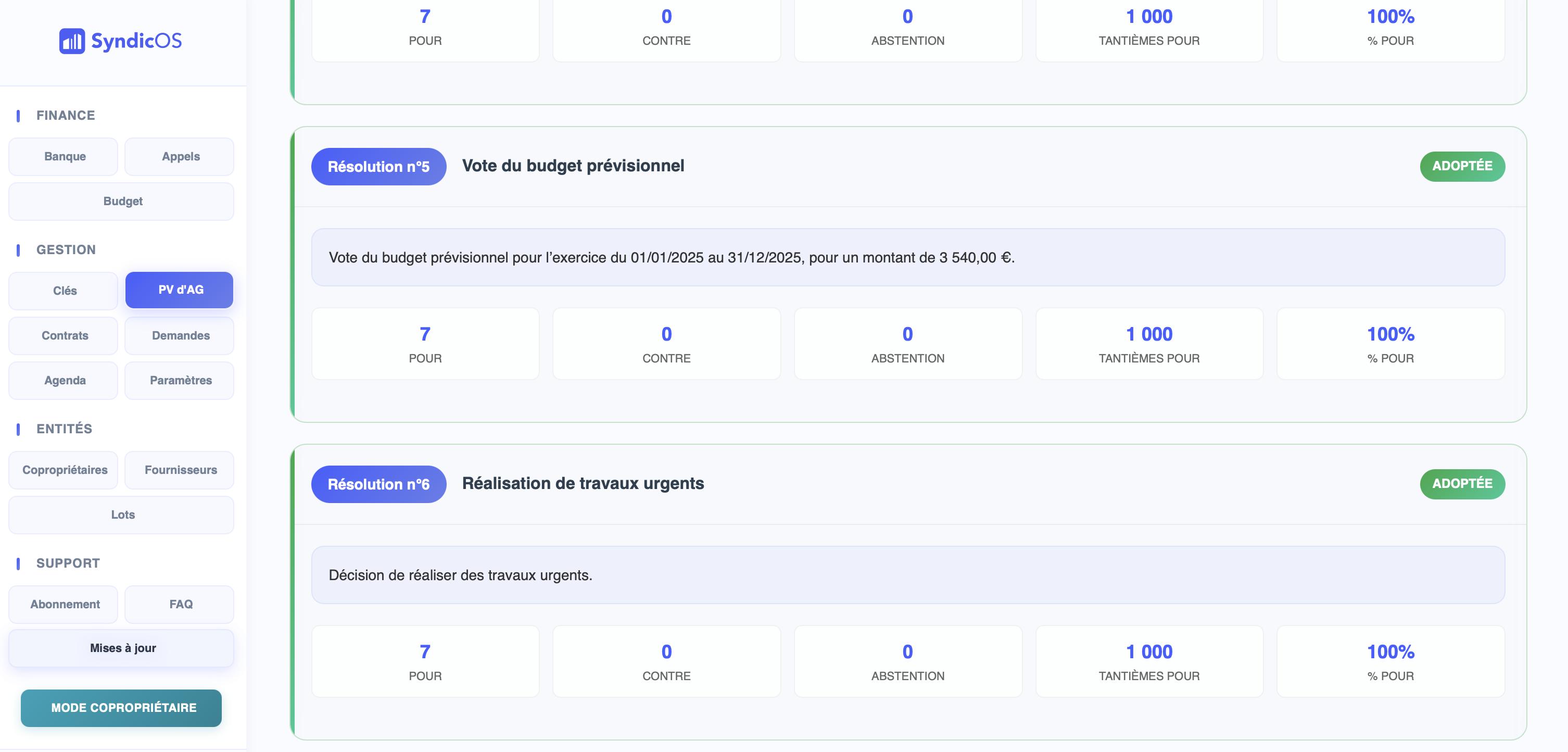The height and width of the screenshot is (752, 1568).
Task: Open the Agenda page
Action: pyautogui.click(x=64, y=381)
